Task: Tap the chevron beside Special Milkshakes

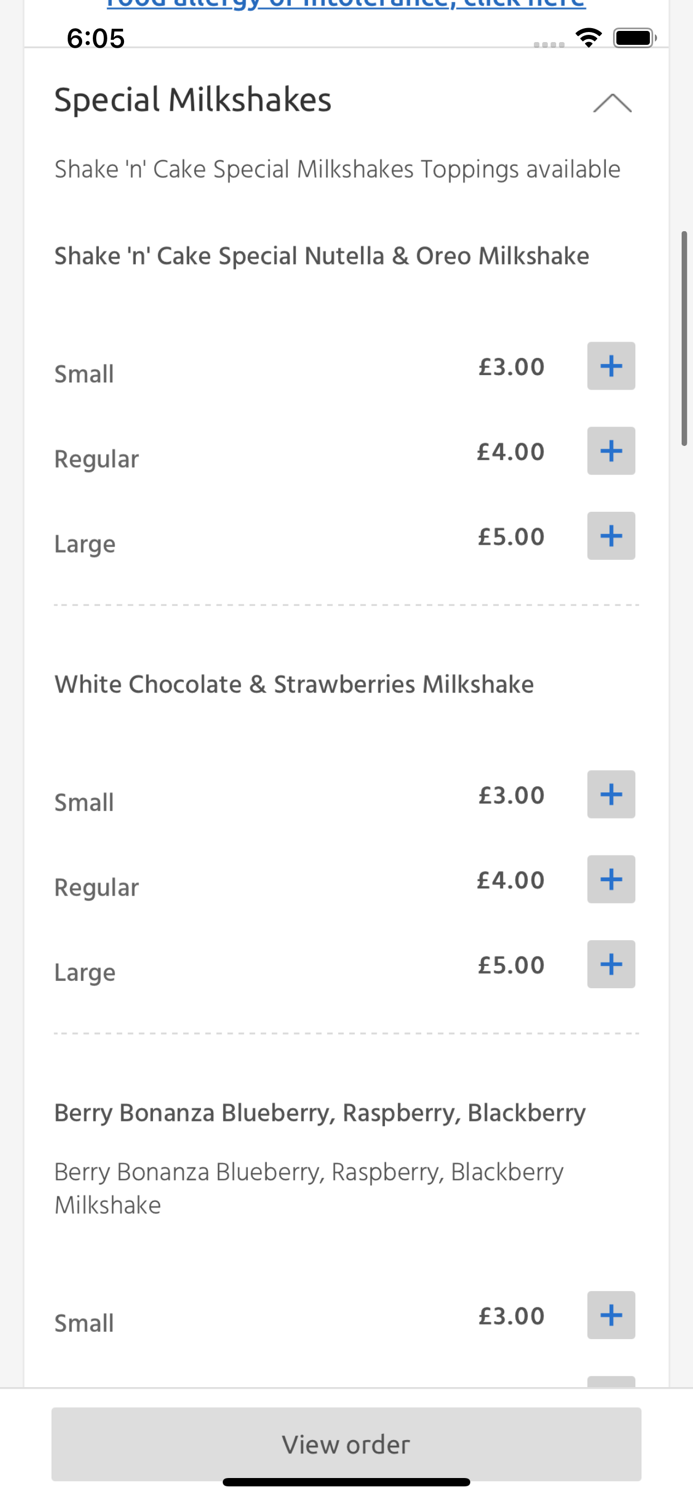Action: pos(612,102)
